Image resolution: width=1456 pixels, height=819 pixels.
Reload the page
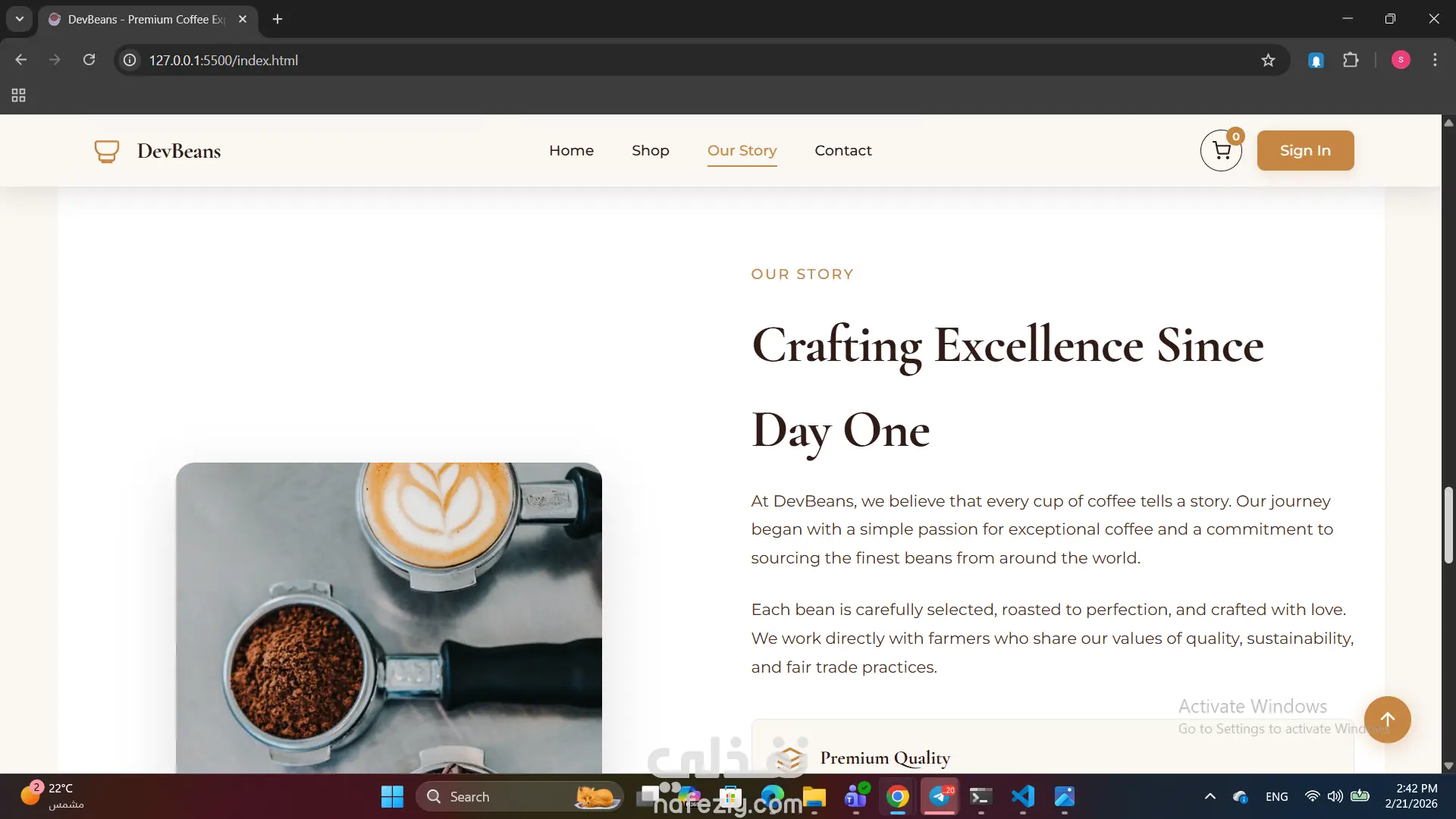pos(89,60)
